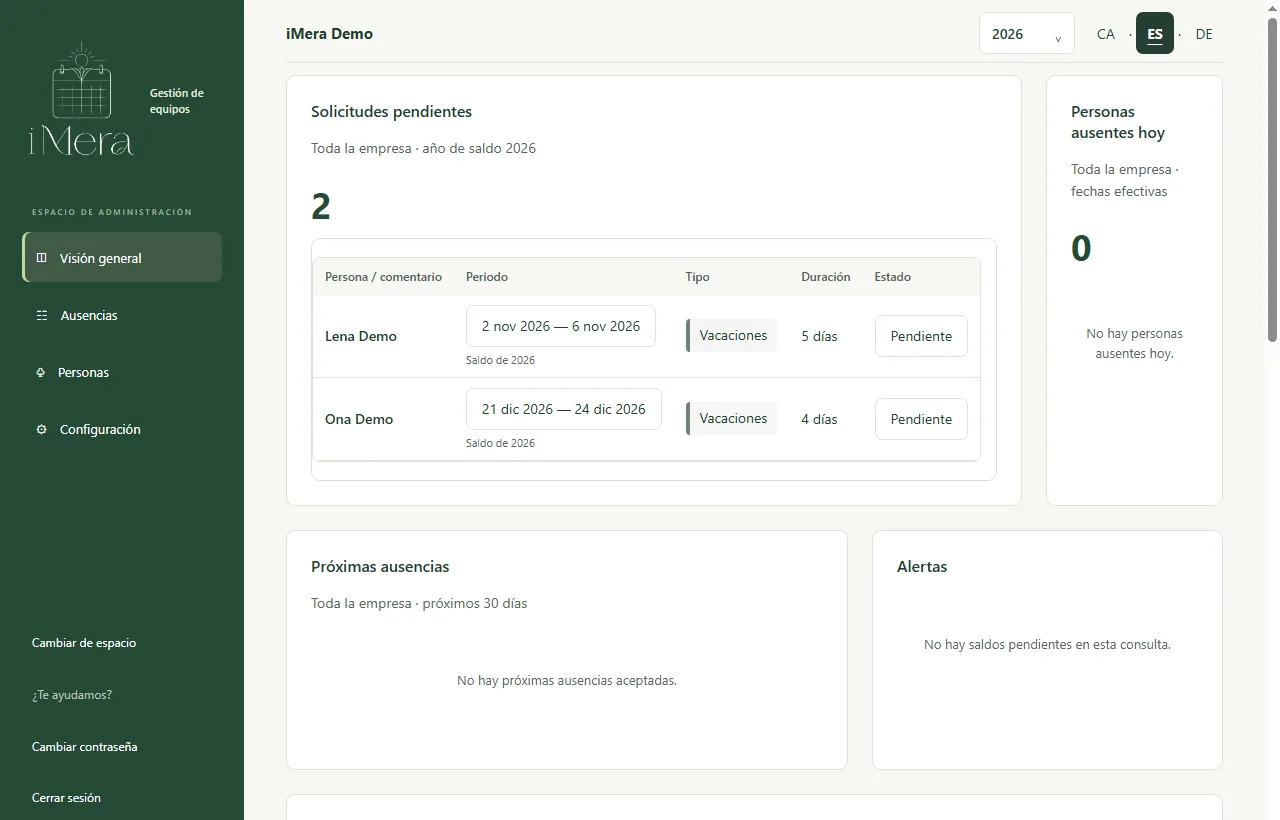Viewport: 1280px width, 820px height.
Task: Switch language to CA
Action: pyautogui.click(x=1105, y=34)
